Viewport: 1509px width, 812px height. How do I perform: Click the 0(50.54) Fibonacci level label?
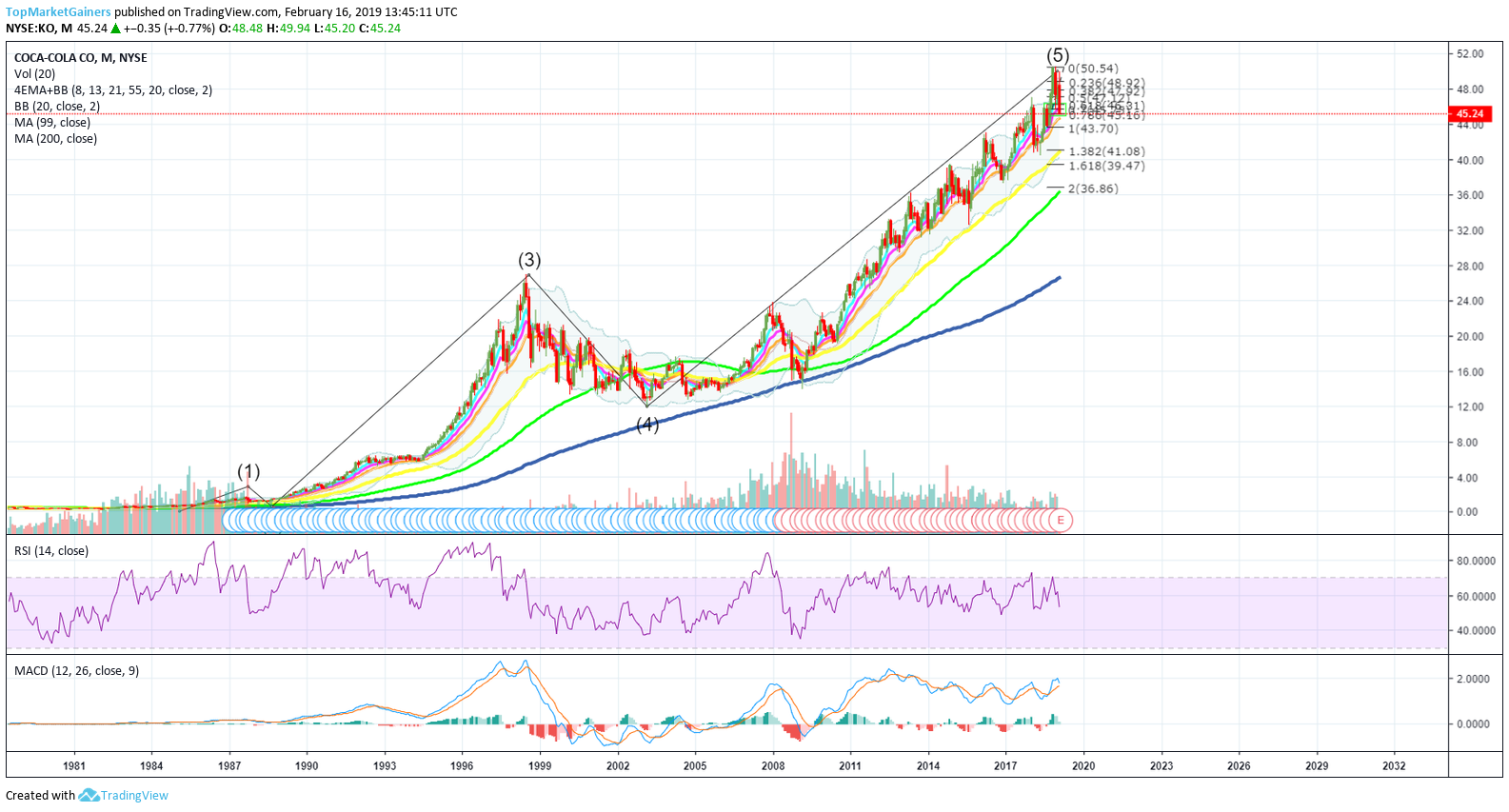pos(1093,69)
